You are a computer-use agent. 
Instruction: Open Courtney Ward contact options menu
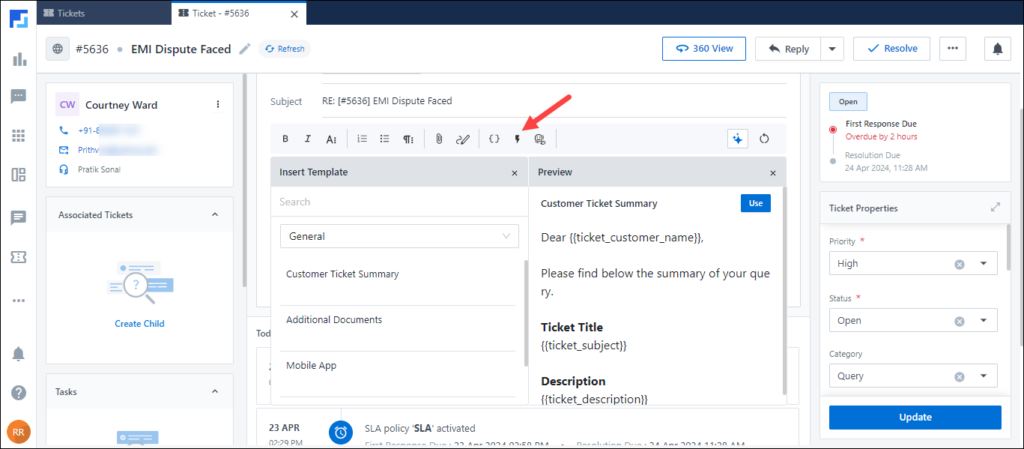click(217, 104)
